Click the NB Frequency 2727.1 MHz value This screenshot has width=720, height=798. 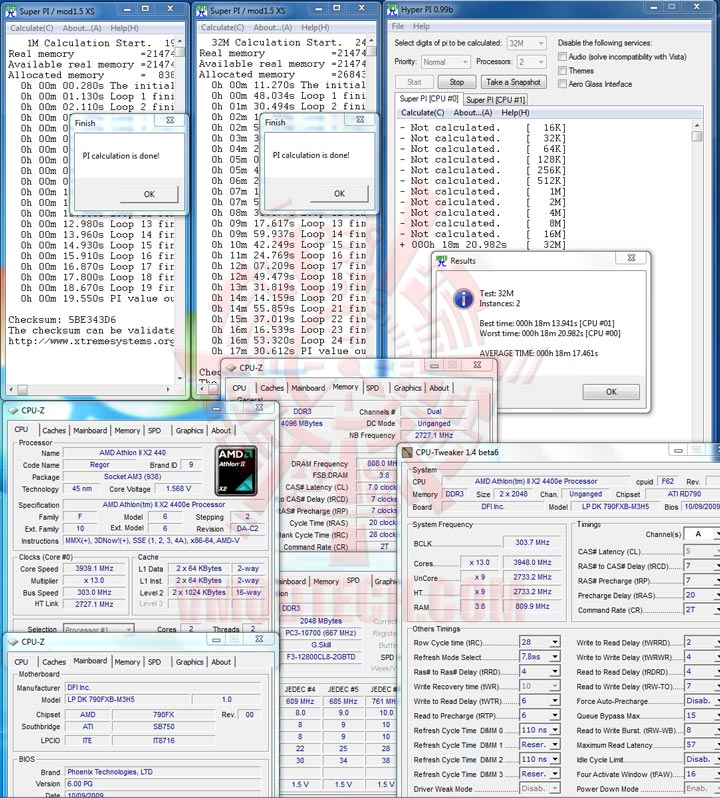(434, 435)
